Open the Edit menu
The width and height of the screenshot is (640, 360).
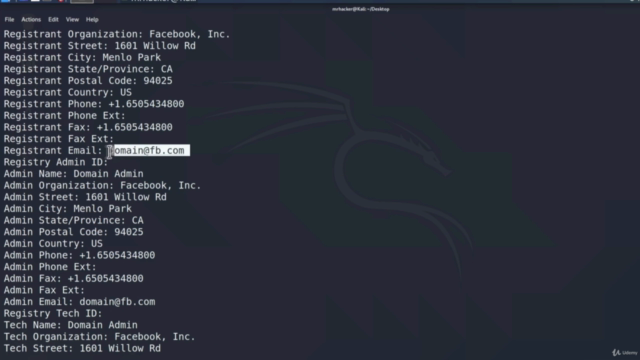click(x=53, y=20)
